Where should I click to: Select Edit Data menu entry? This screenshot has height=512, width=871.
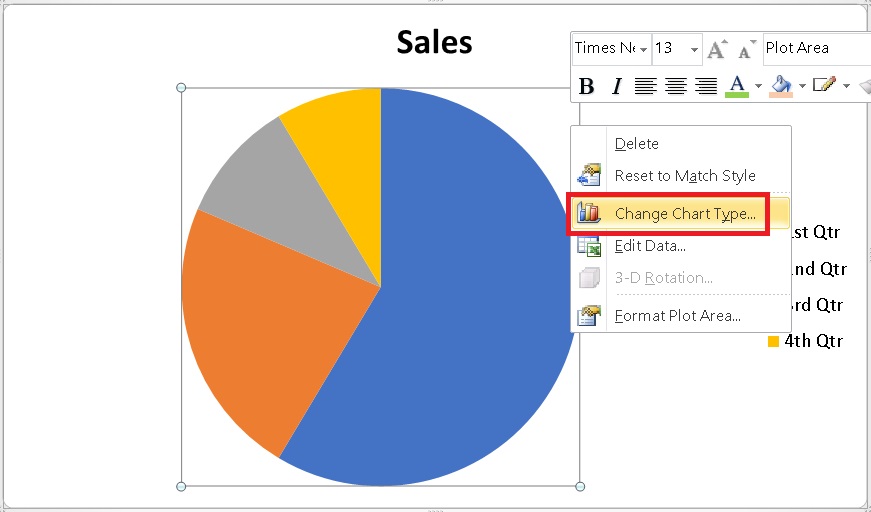coord(650,246)
